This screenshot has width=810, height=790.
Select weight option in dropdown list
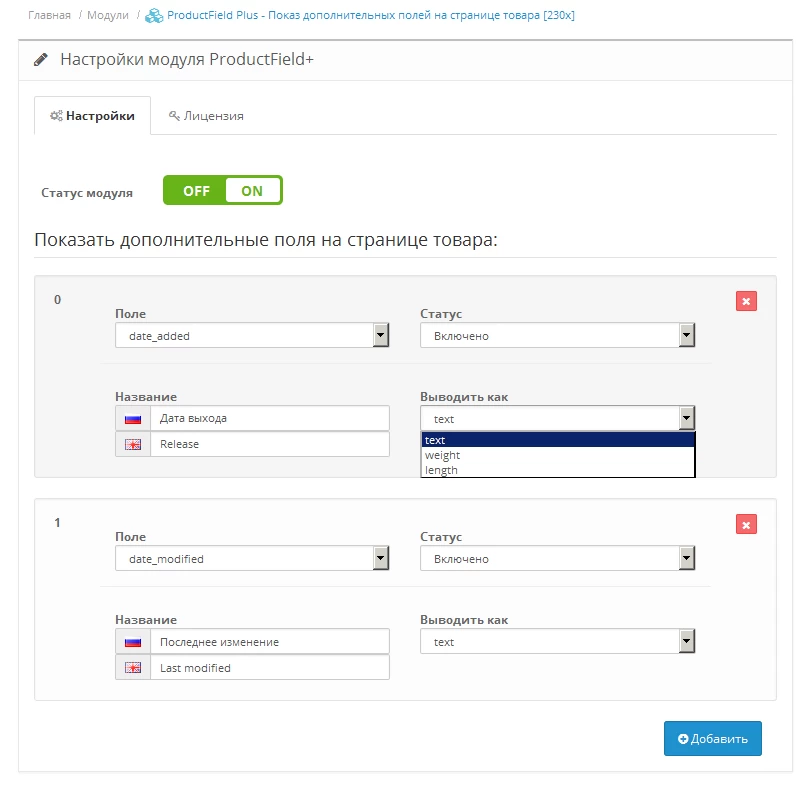coord(558,455)
